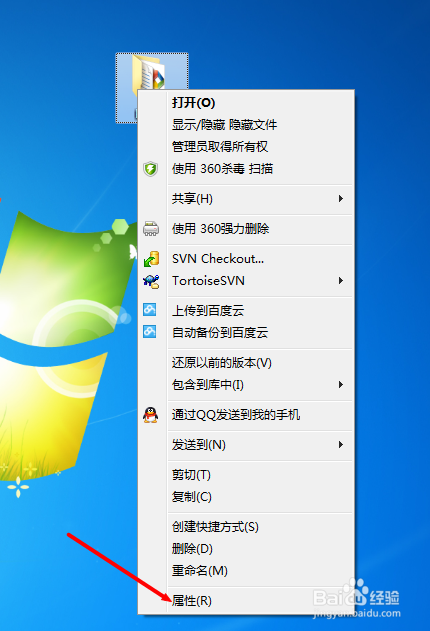Click the TortoiseSVN turtle icon

point(151,281)
